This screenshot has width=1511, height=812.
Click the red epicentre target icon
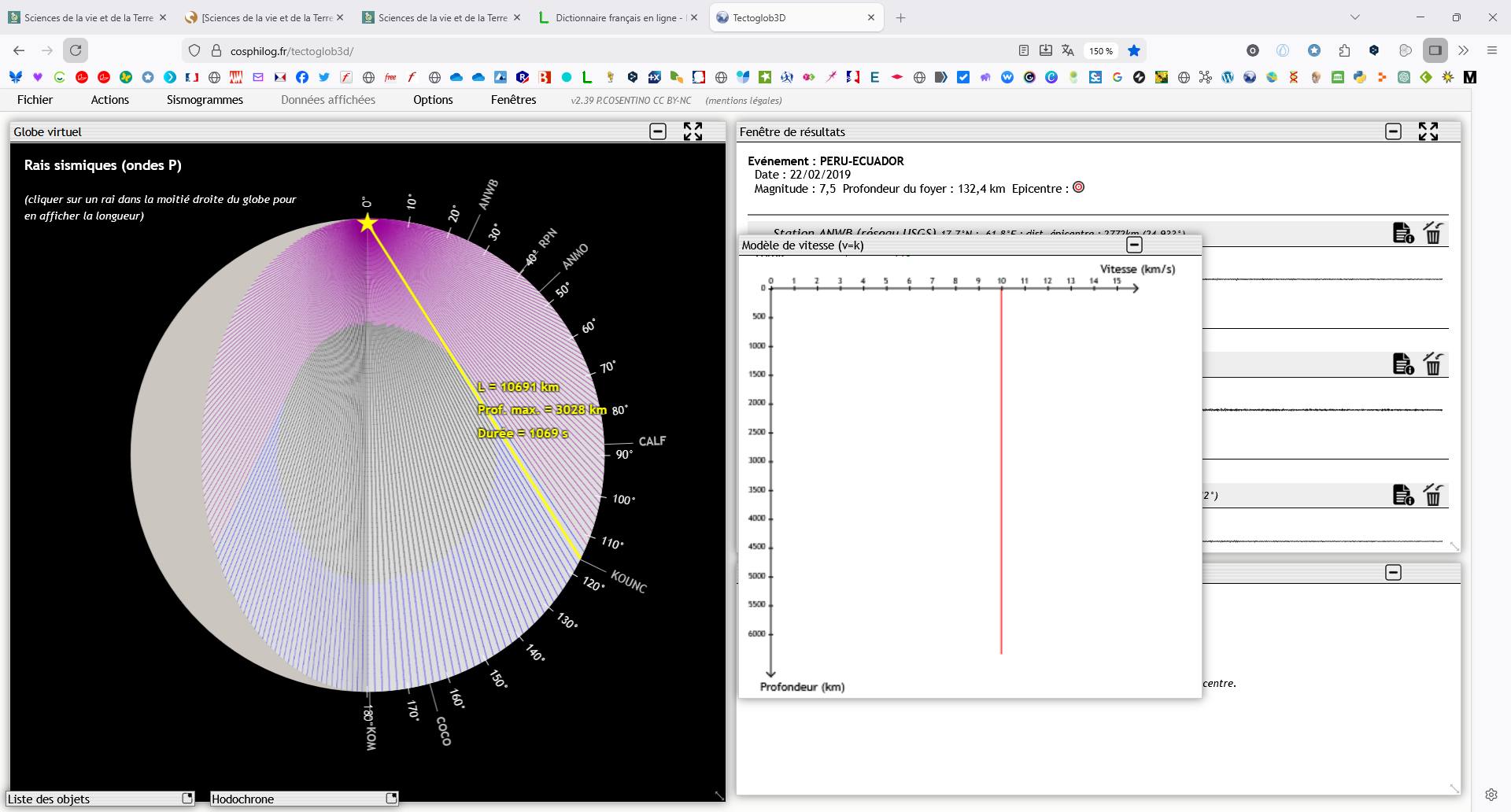[1079, 187]
